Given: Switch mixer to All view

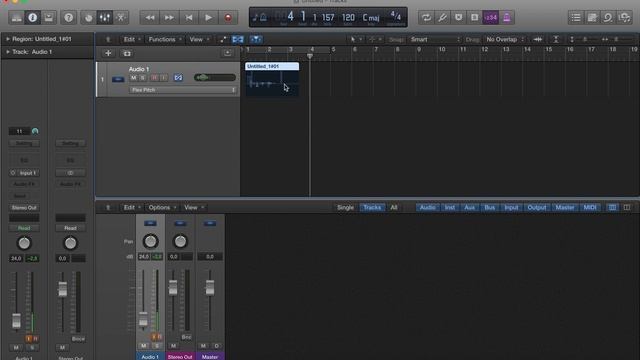Looking at the screenshot, I should [x=394, y=207].
